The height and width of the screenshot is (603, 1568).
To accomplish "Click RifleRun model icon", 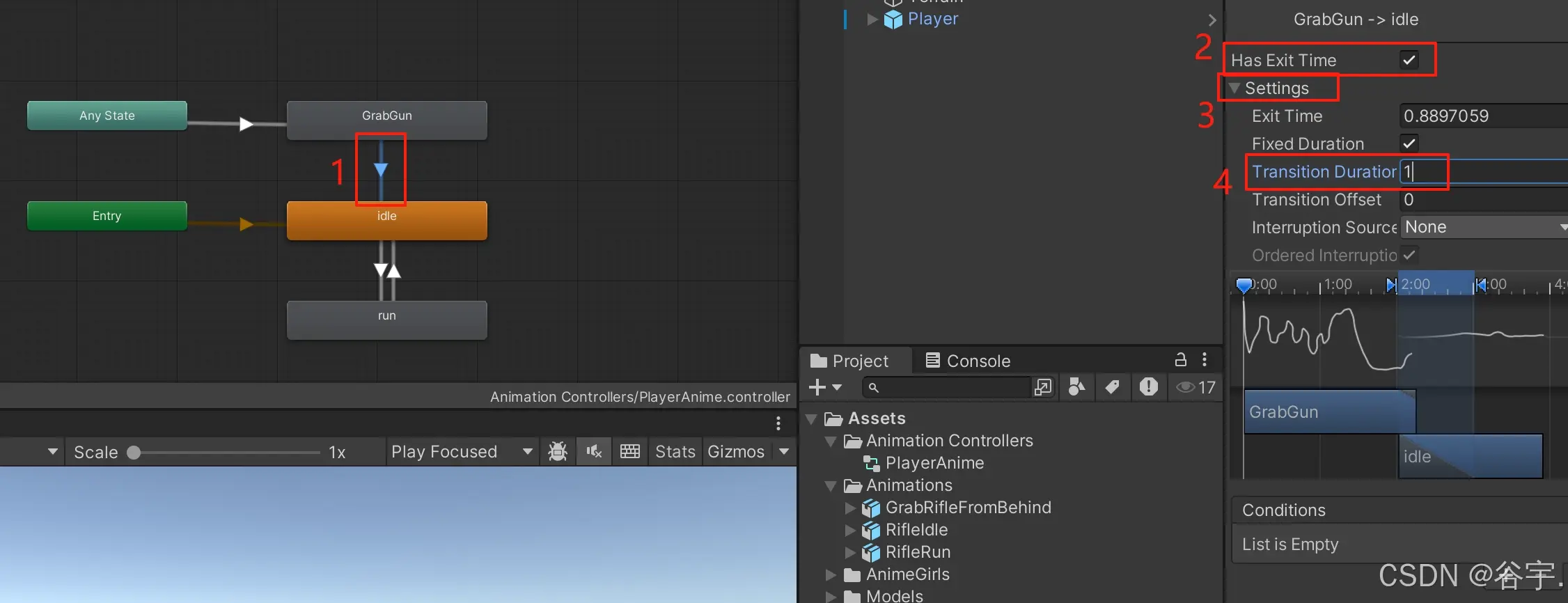I will (x=871, y=553).
